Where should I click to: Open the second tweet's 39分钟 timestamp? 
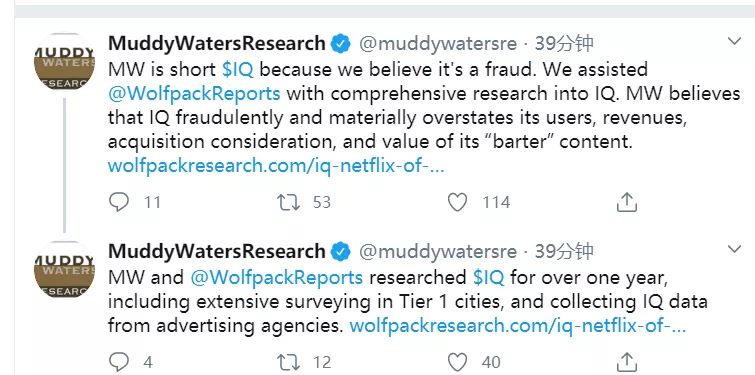564,251
